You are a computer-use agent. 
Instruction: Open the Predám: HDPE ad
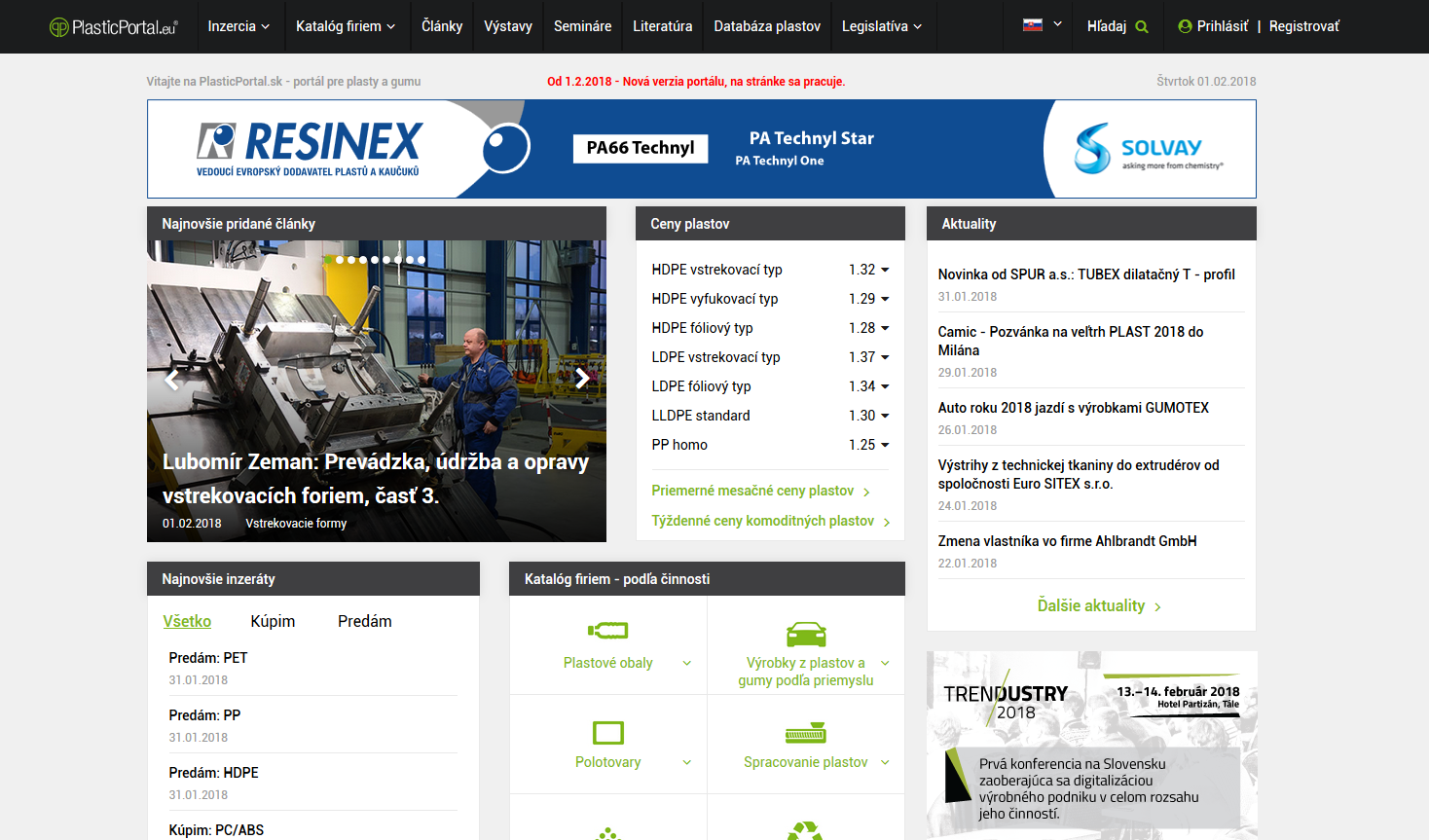[x=213, y=773]
